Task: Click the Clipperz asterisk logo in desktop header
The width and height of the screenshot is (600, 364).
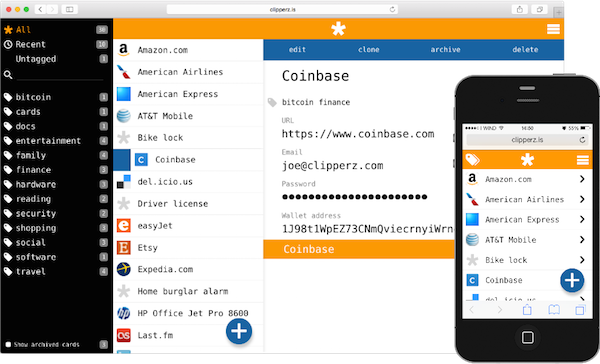Action: (338, 29)
